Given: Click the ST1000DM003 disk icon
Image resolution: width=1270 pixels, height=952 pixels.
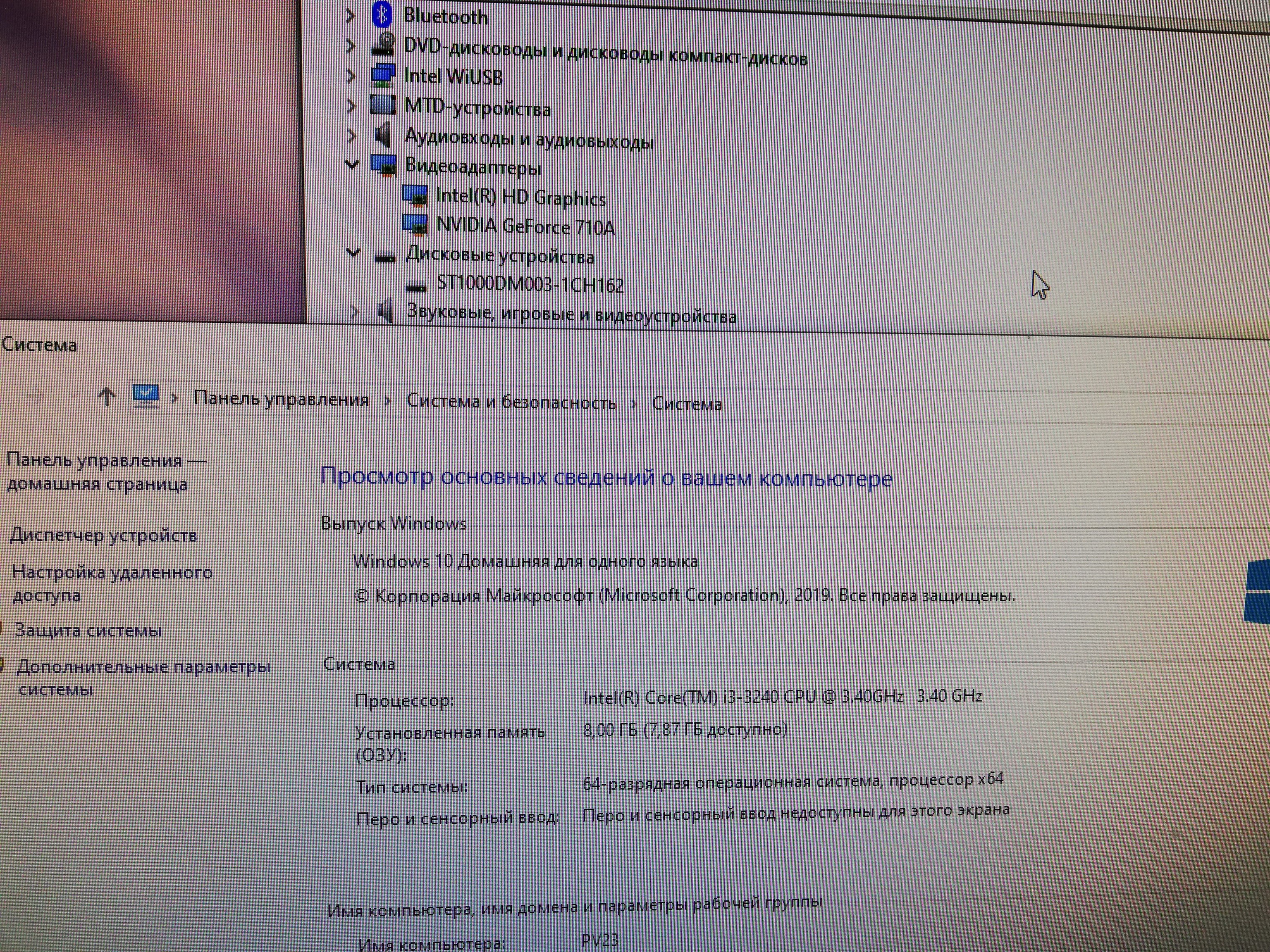Looking at the screenshot, I should [x=416, y=287].
